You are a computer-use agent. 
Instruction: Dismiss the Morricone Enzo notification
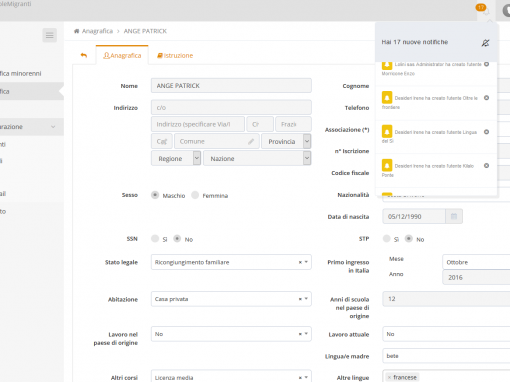pos(486,64)
